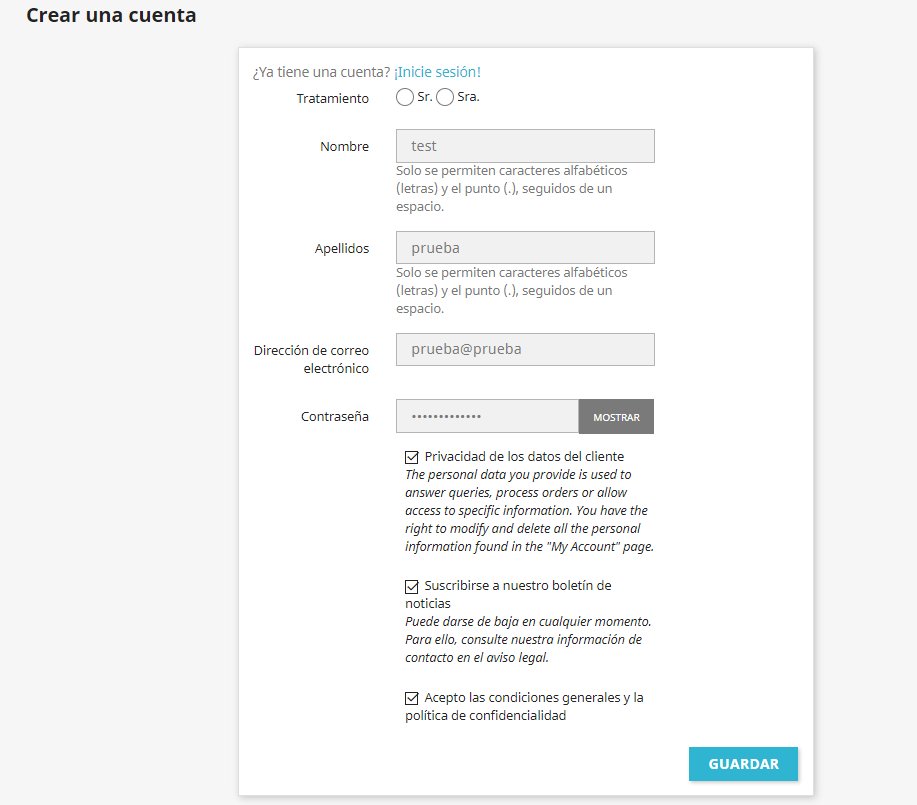Click the Nombre field label
Screen dimensions: 917x805
pos(344,147)
